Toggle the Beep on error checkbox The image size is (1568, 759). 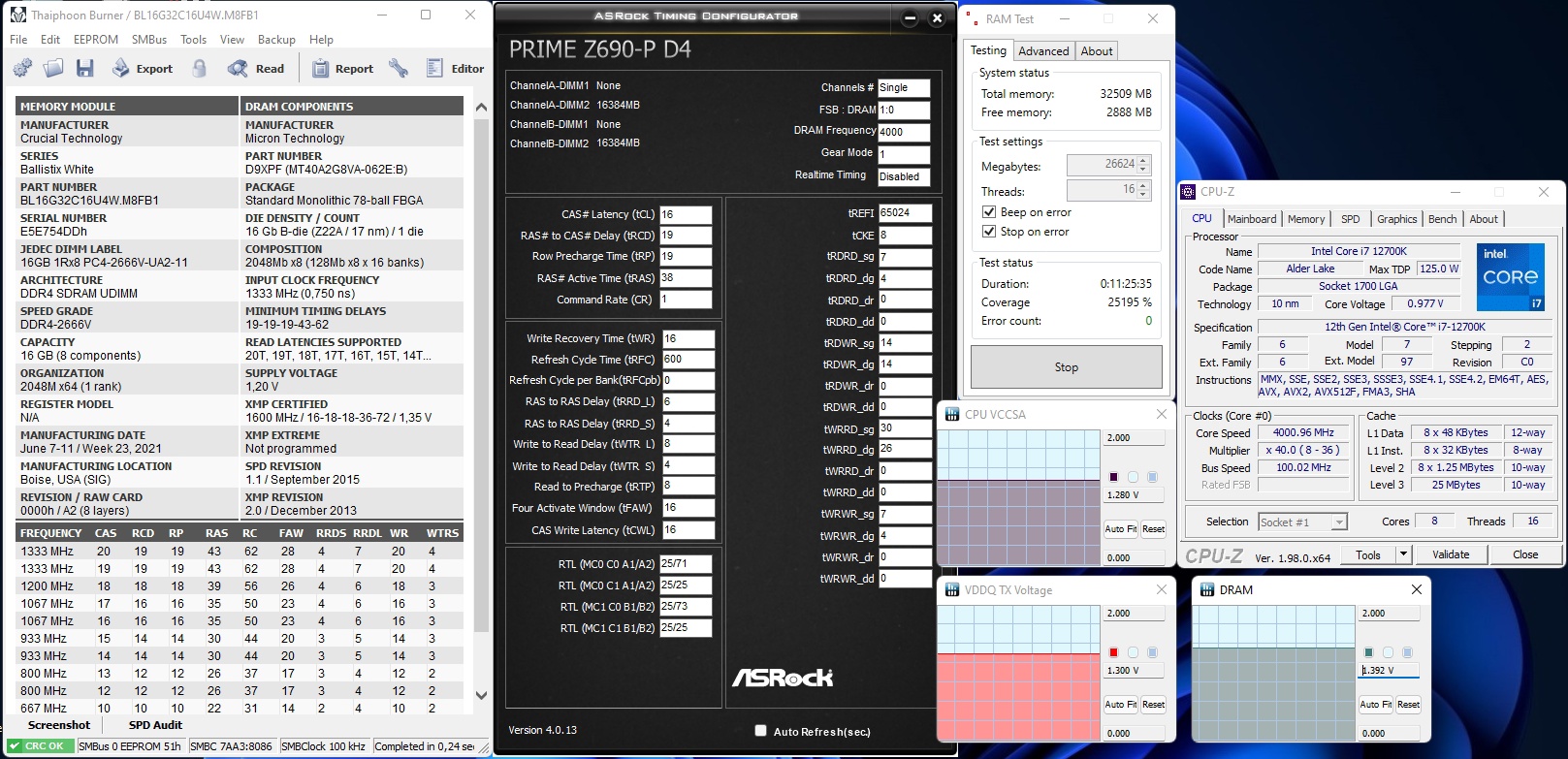tap(989, 212)
